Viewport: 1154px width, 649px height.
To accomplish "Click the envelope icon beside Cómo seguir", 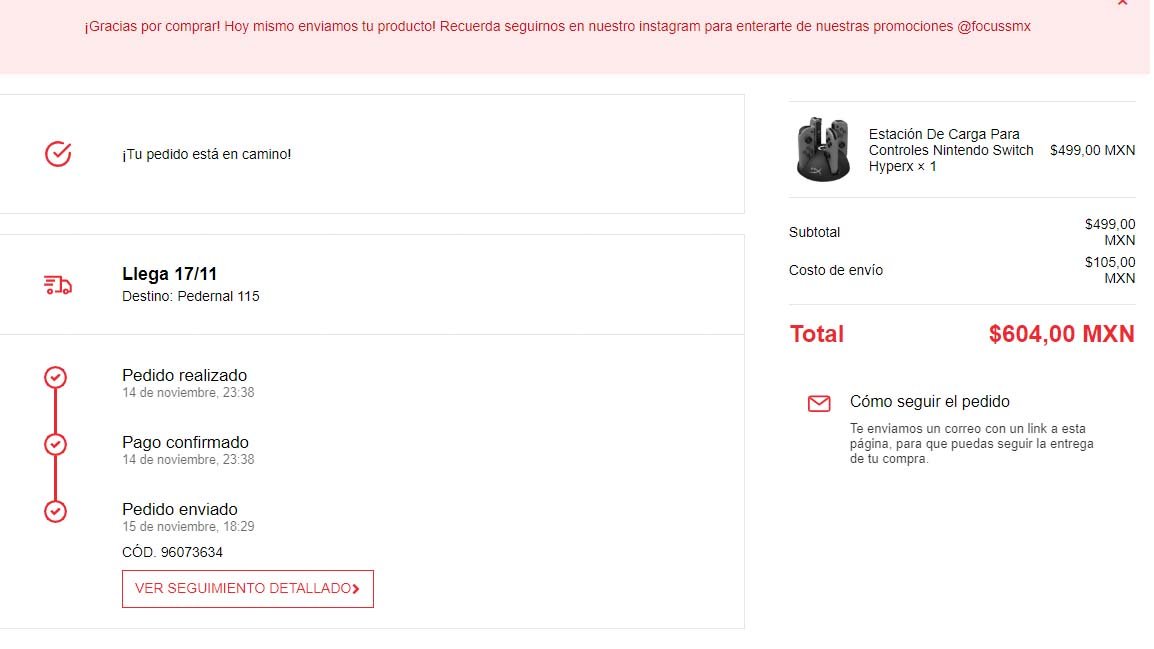I will [x=819, y=403].
